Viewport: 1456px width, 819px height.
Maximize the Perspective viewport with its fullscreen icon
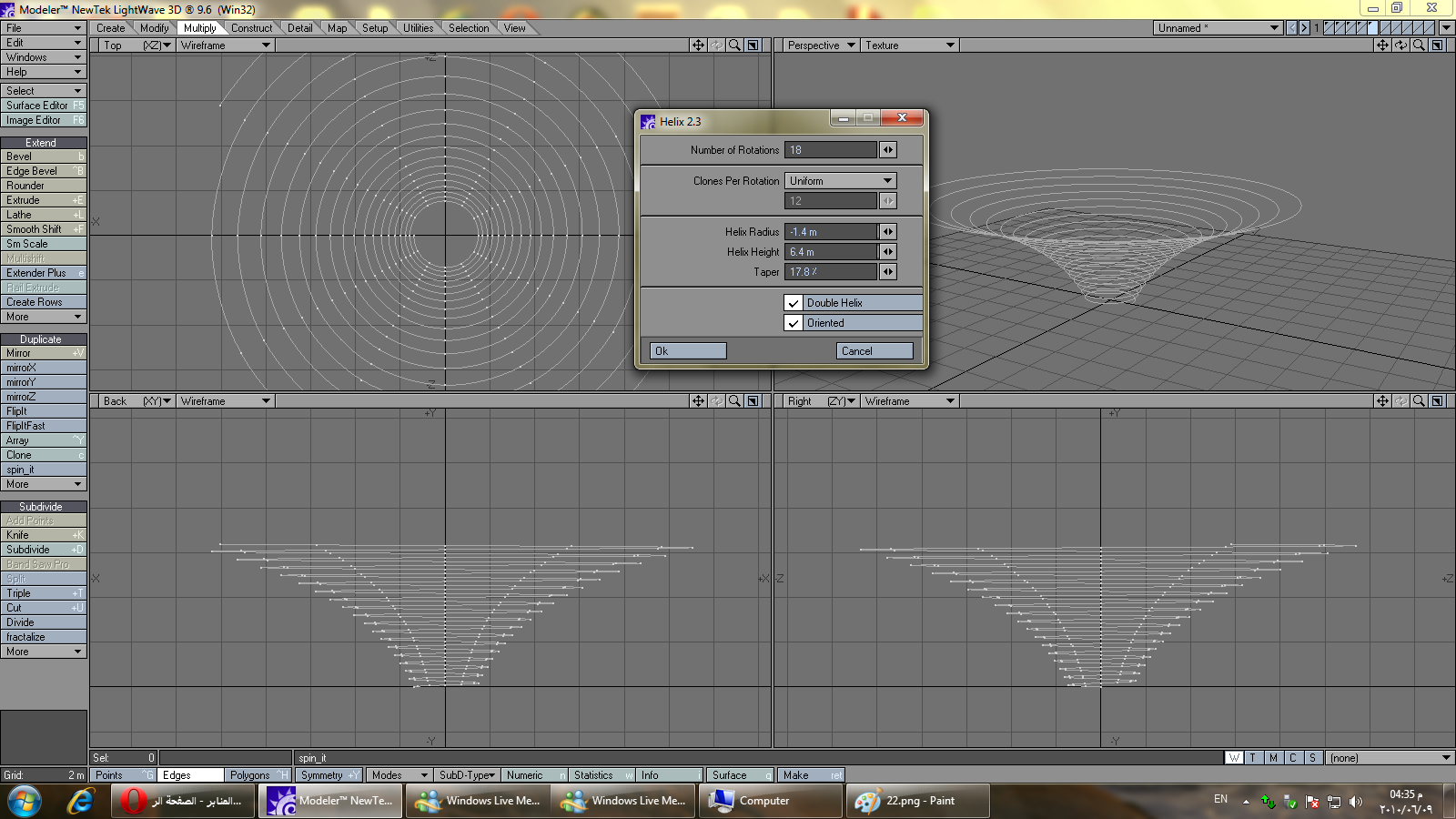click(x=1437, y=45)
